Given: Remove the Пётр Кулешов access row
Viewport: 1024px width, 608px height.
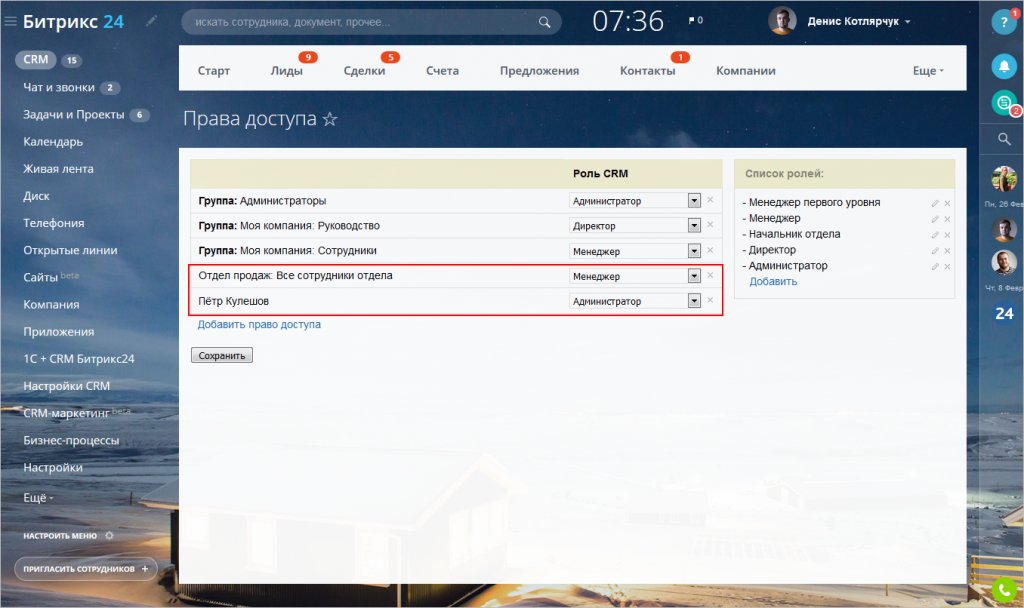Looking at the screenshot, I should click(x=710, y=300).
